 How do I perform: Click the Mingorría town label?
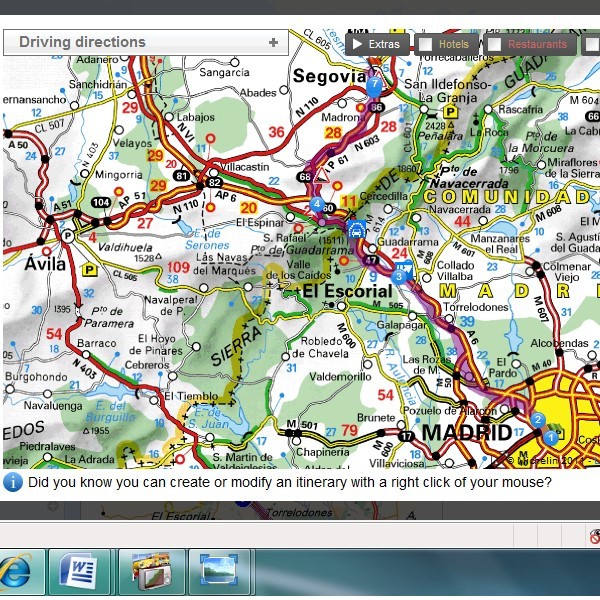119,175
